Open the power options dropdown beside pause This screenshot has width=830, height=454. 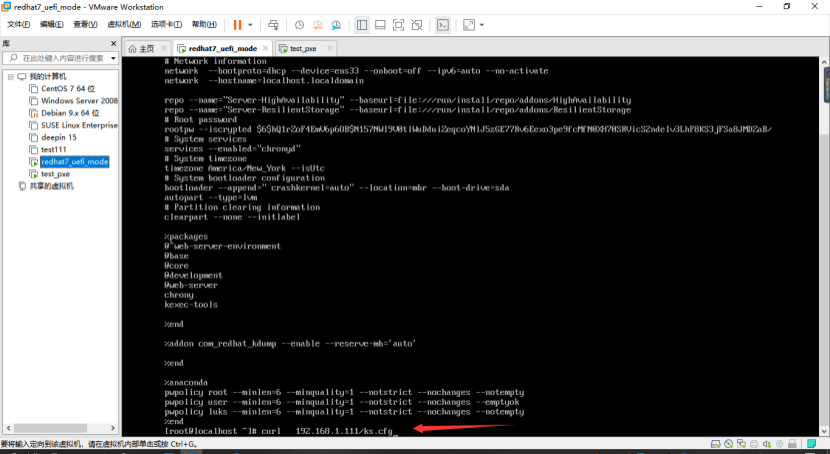click(250, 25)
